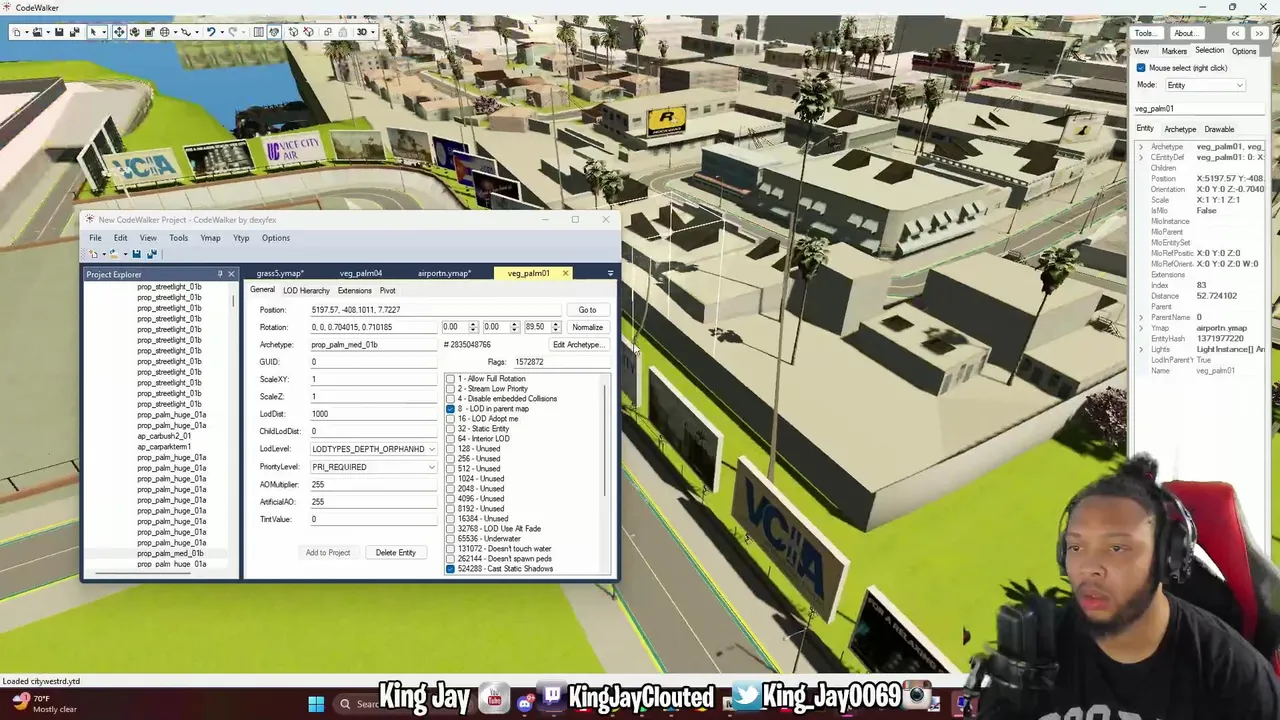Expand the Ymap property row

click(1141, 328)
